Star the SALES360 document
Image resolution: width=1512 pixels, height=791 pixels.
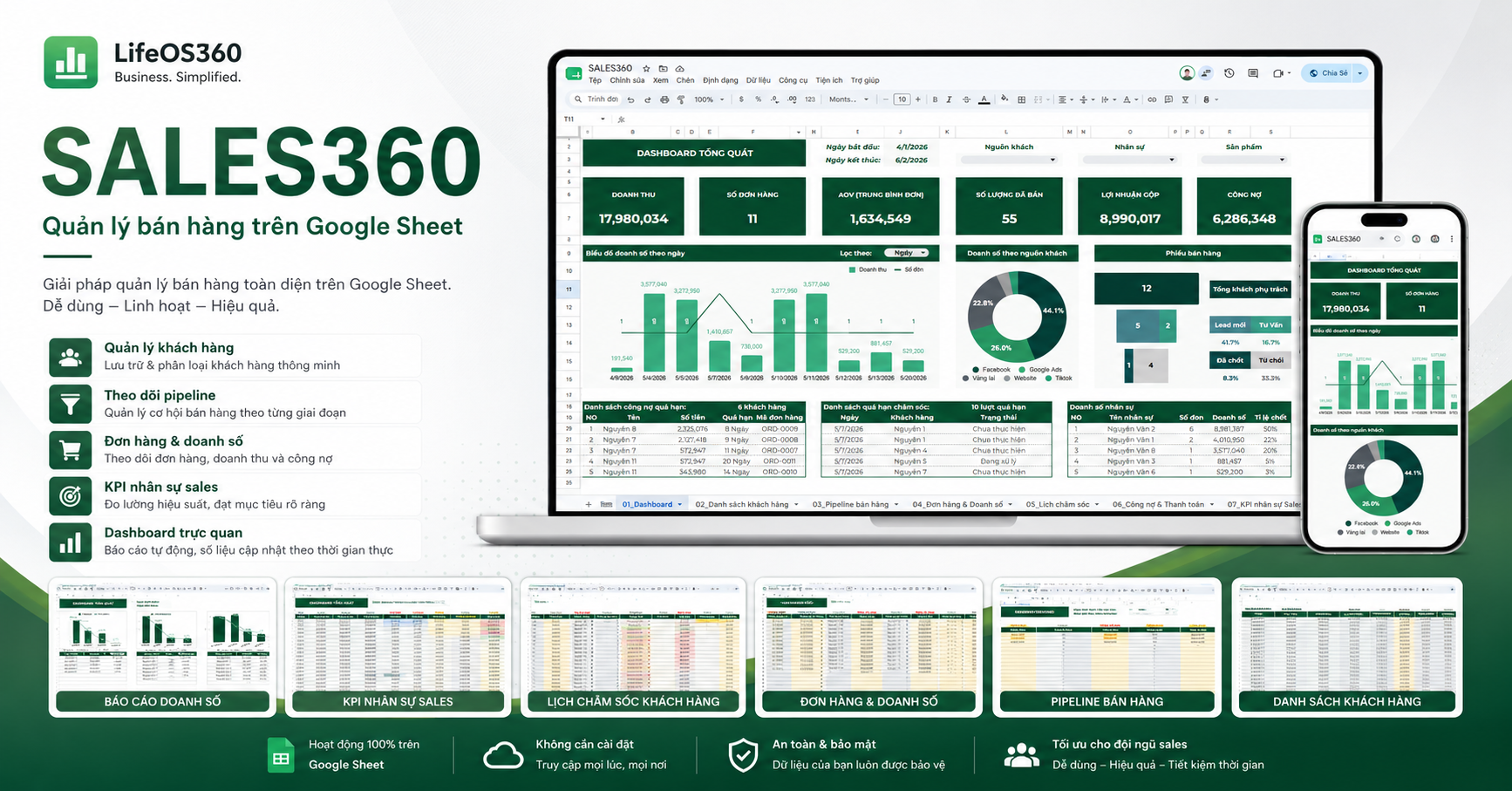pos(646,68)
